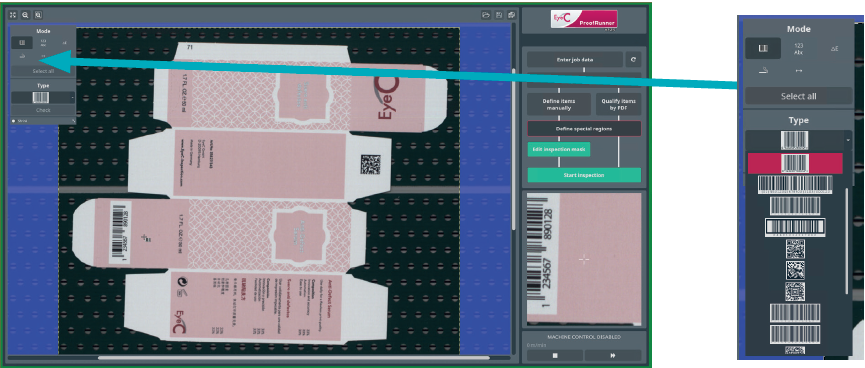The height and width of the screenshot is (368, 865).
Task: Open a file with the folder icon
Action: (x=486, y=15)
